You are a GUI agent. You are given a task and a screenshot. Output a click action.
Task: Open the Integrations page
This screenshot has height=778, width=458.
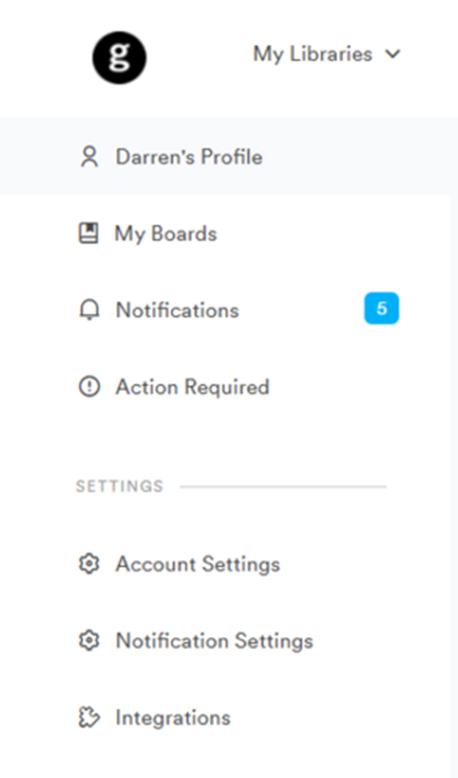tap(173, 718)
